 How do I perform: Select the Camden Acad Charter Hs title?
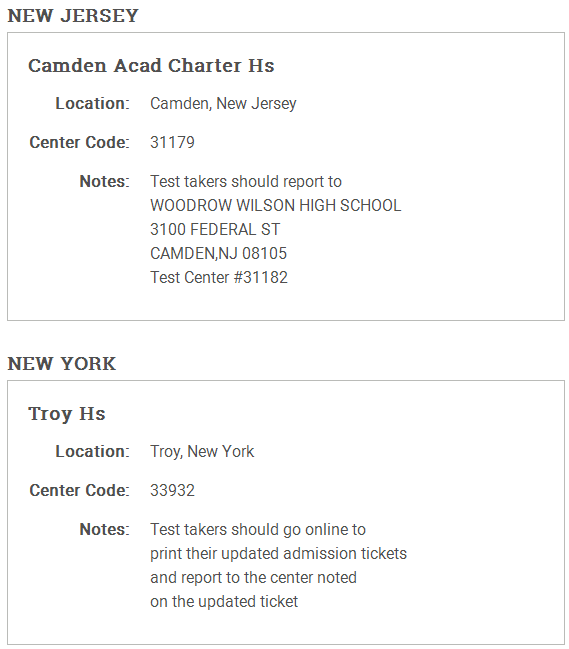point(151,65)
